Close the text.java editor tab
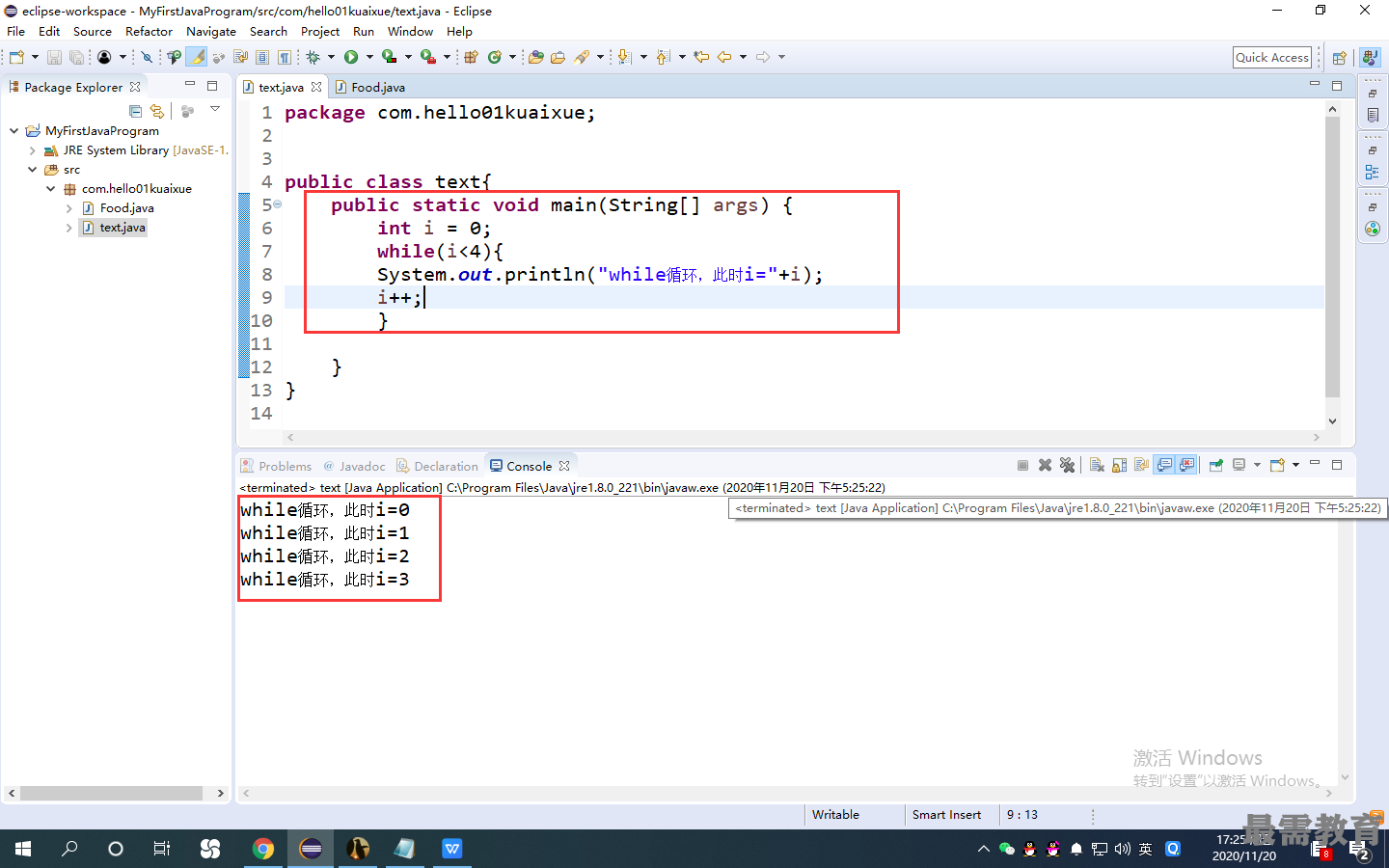 click(x=316, y=87)
